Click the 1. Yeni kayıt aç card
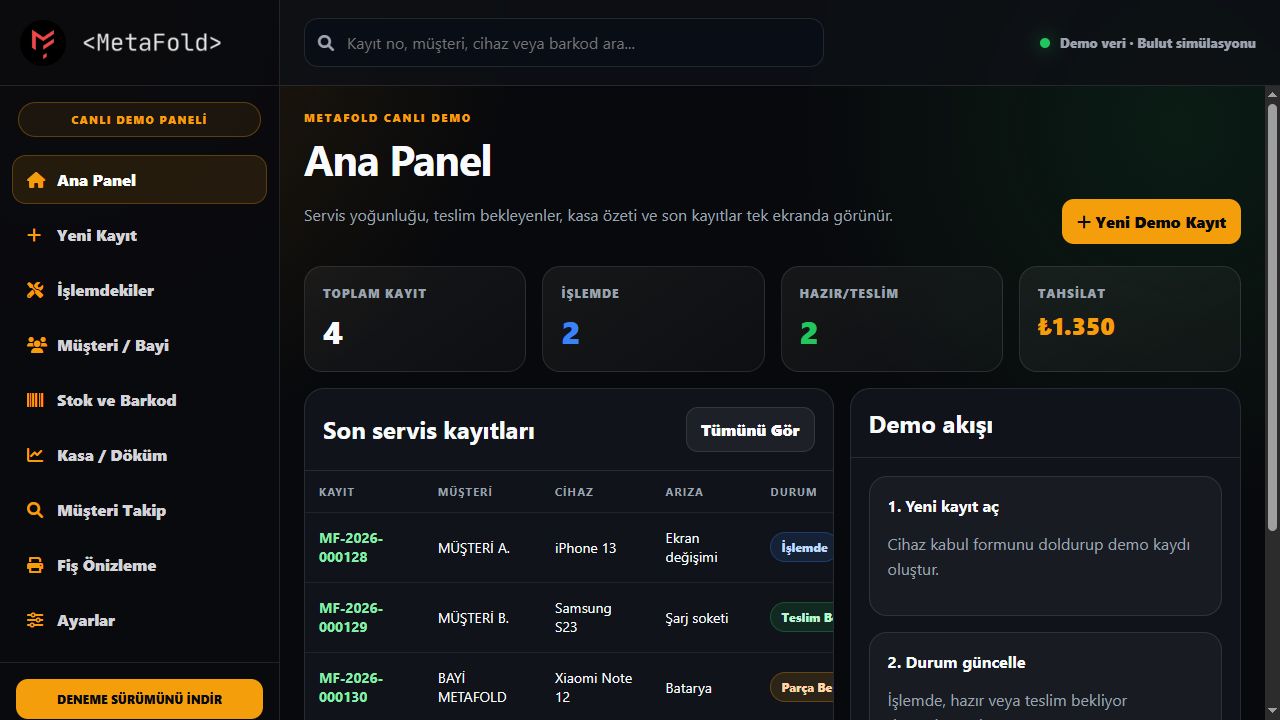The width and height of the screenshot is (1280, 720). (1045, 546)
